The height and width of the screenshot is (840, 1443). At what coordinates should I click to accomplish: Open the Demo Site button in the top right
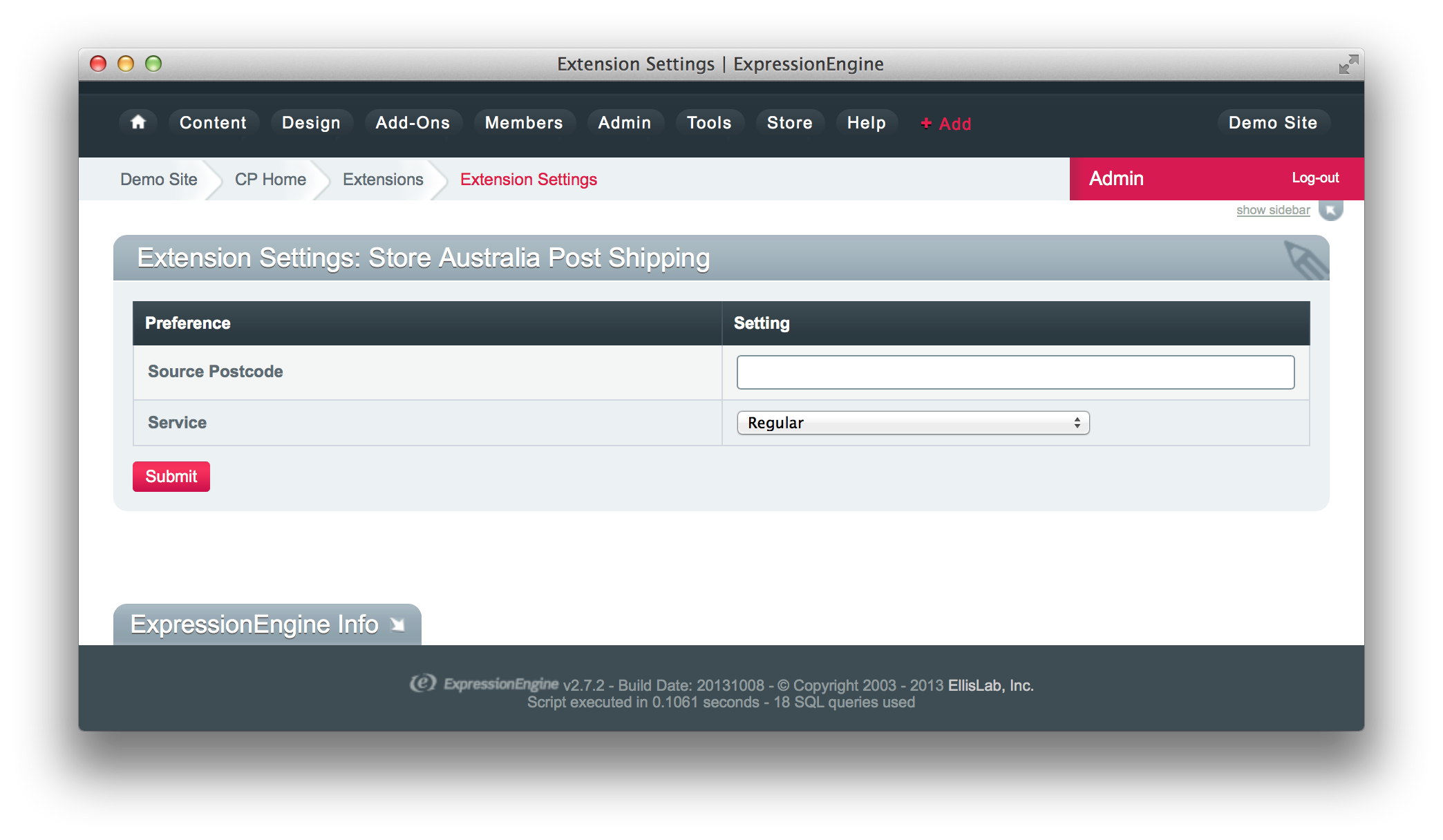click(x=1273, y=122)
